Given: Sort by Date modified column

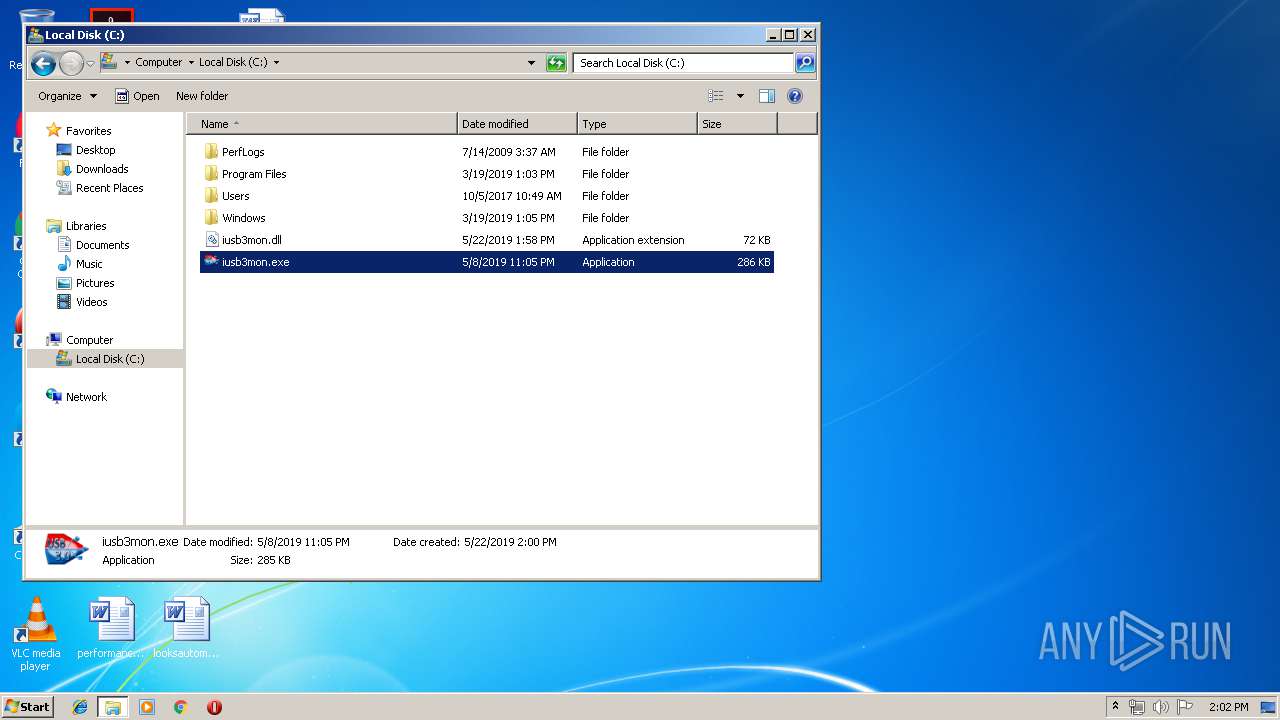Looking at the screenshot, I should tap(518, 124).
